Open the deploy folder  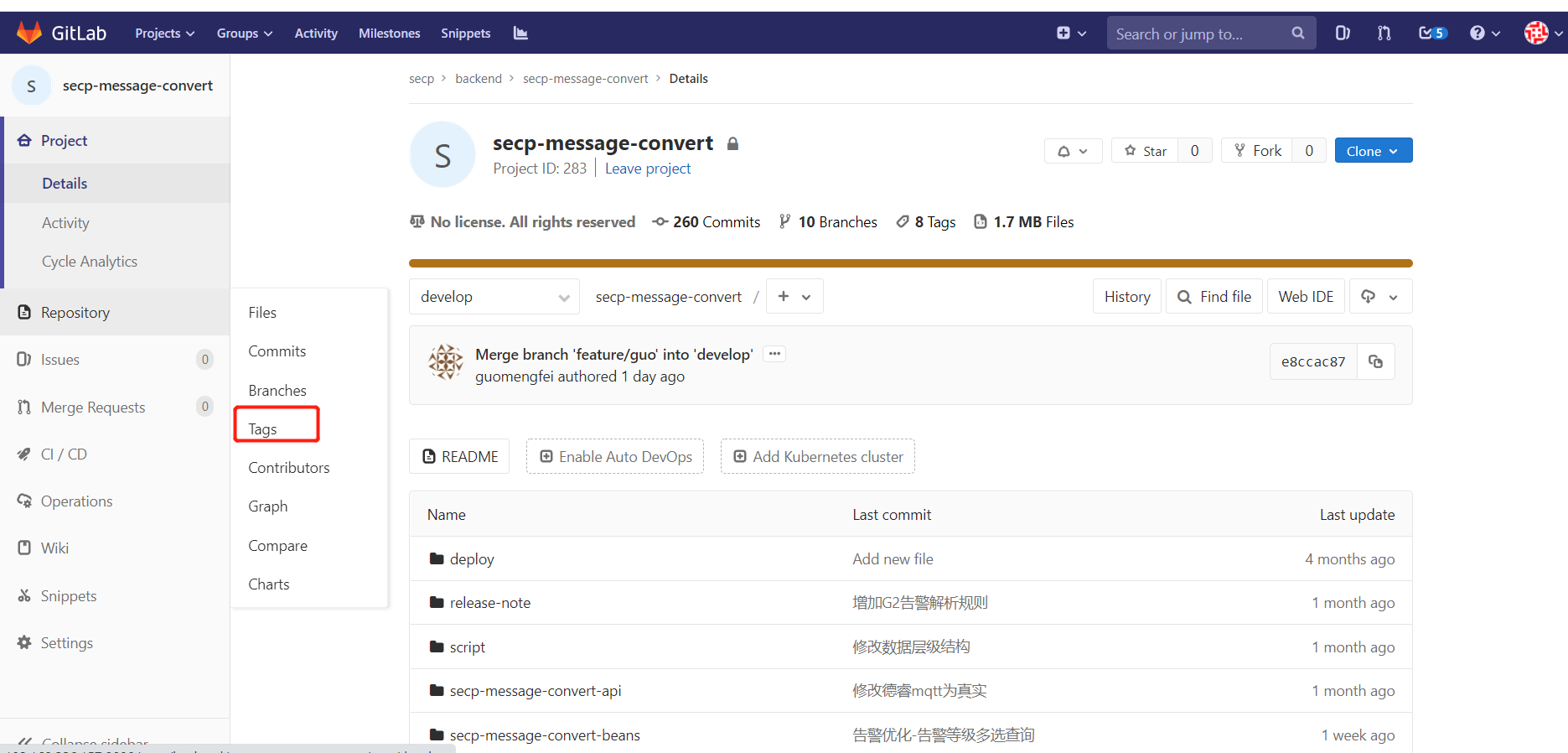click(472, 559)
